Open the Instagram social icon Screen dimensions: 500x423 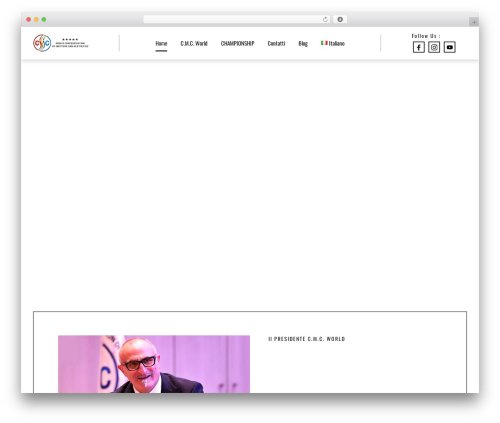(434, 47)
